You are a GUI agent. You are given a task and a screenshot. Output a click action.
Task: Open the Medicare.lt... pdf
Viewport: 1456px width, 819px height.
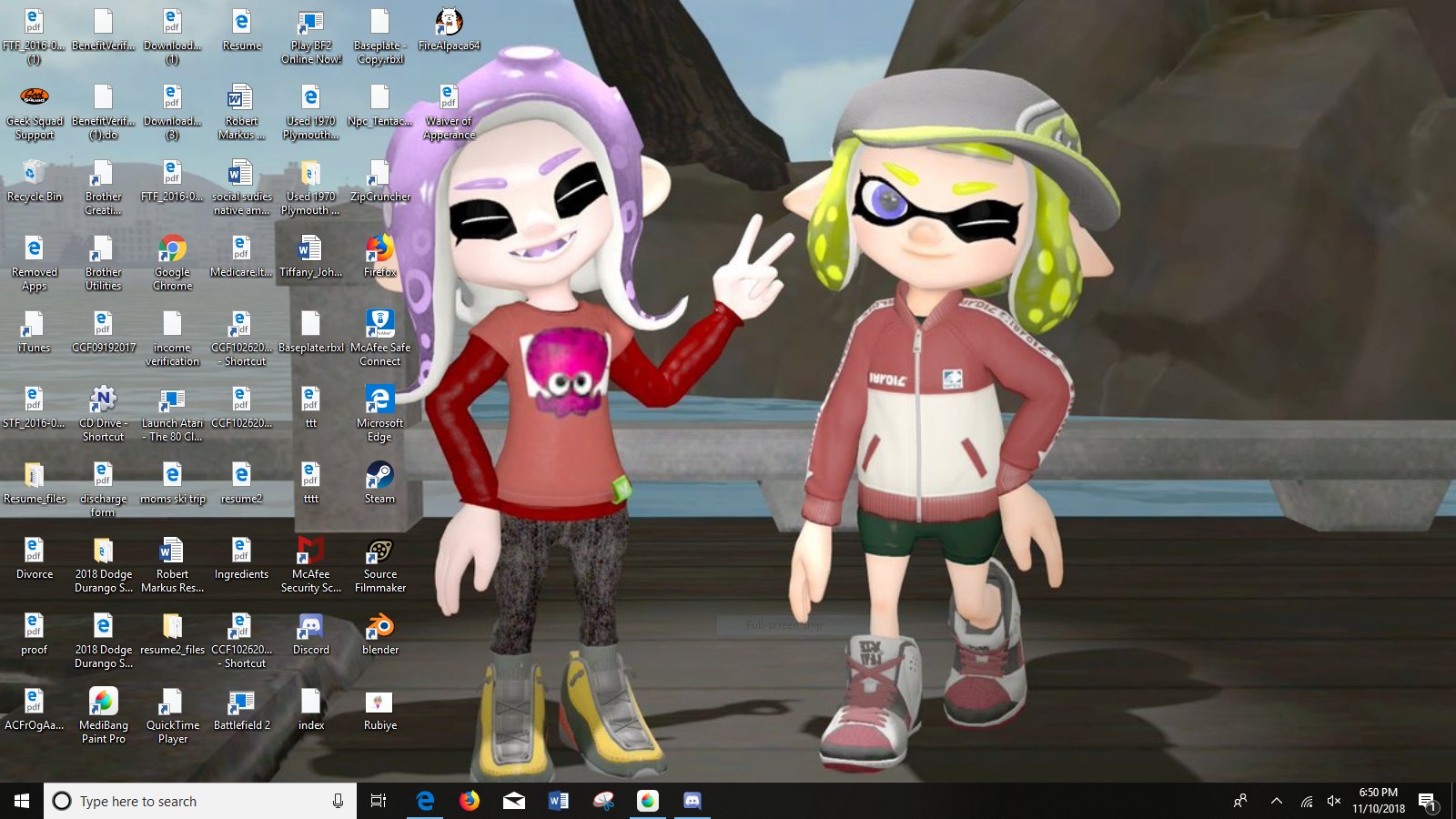tap(241, 256)
